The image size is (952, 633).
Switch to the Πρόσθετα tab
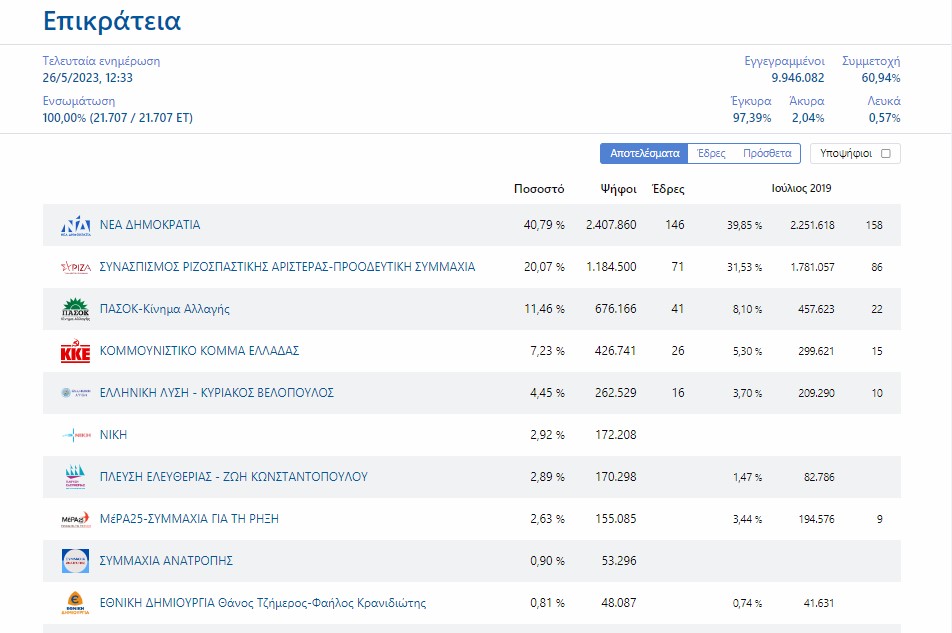767,154
